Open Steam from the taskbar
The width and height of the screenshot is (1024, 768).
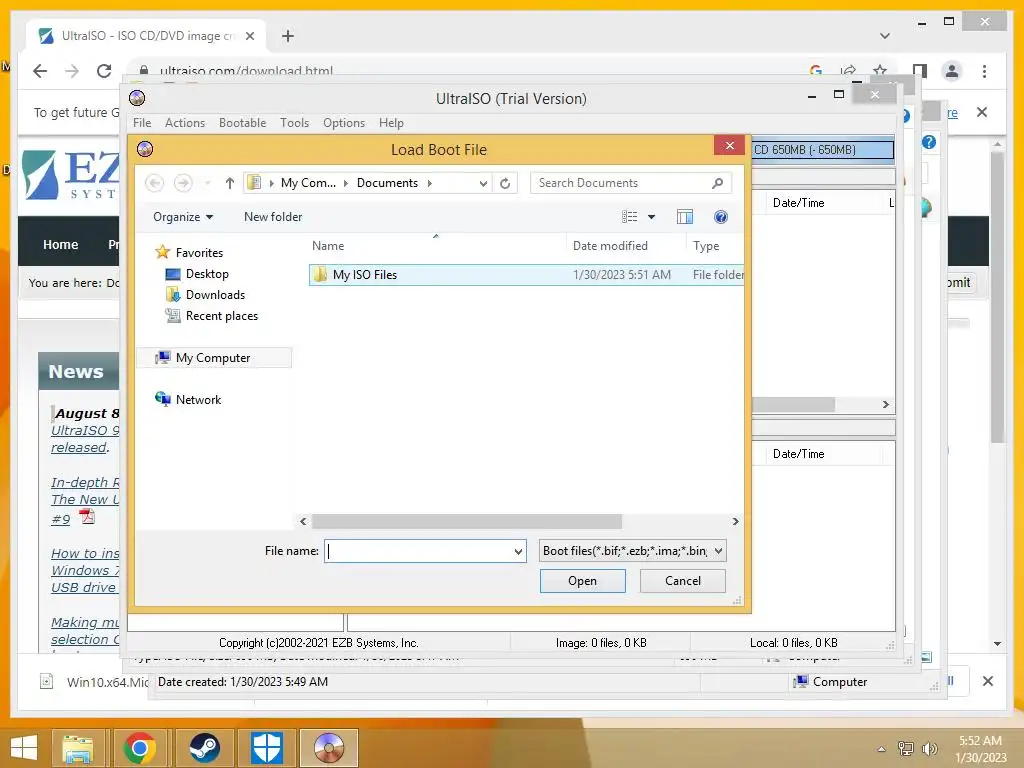204,748
